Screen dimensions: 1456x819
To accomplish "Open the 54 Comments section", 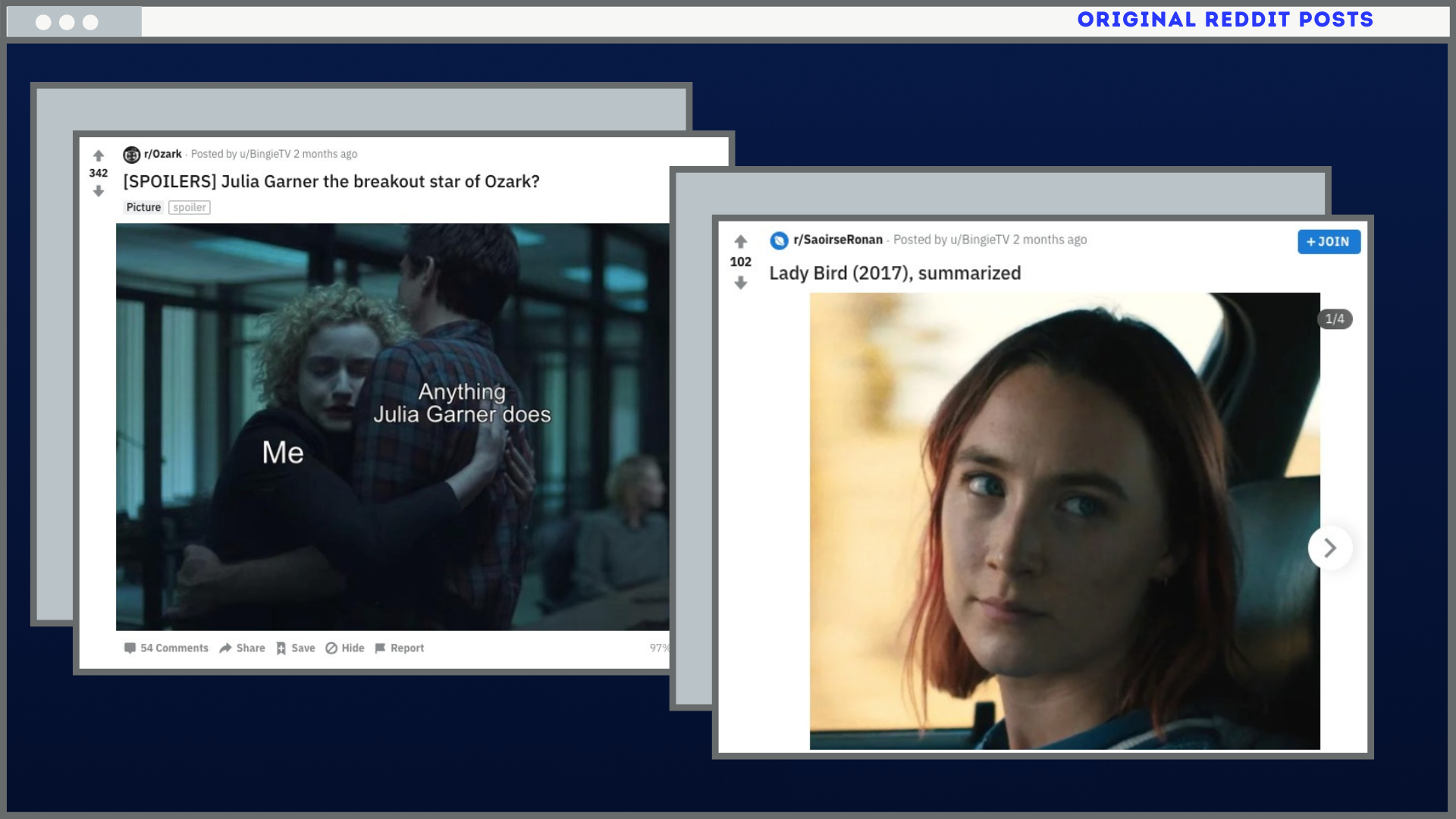I will coord(166,648).
